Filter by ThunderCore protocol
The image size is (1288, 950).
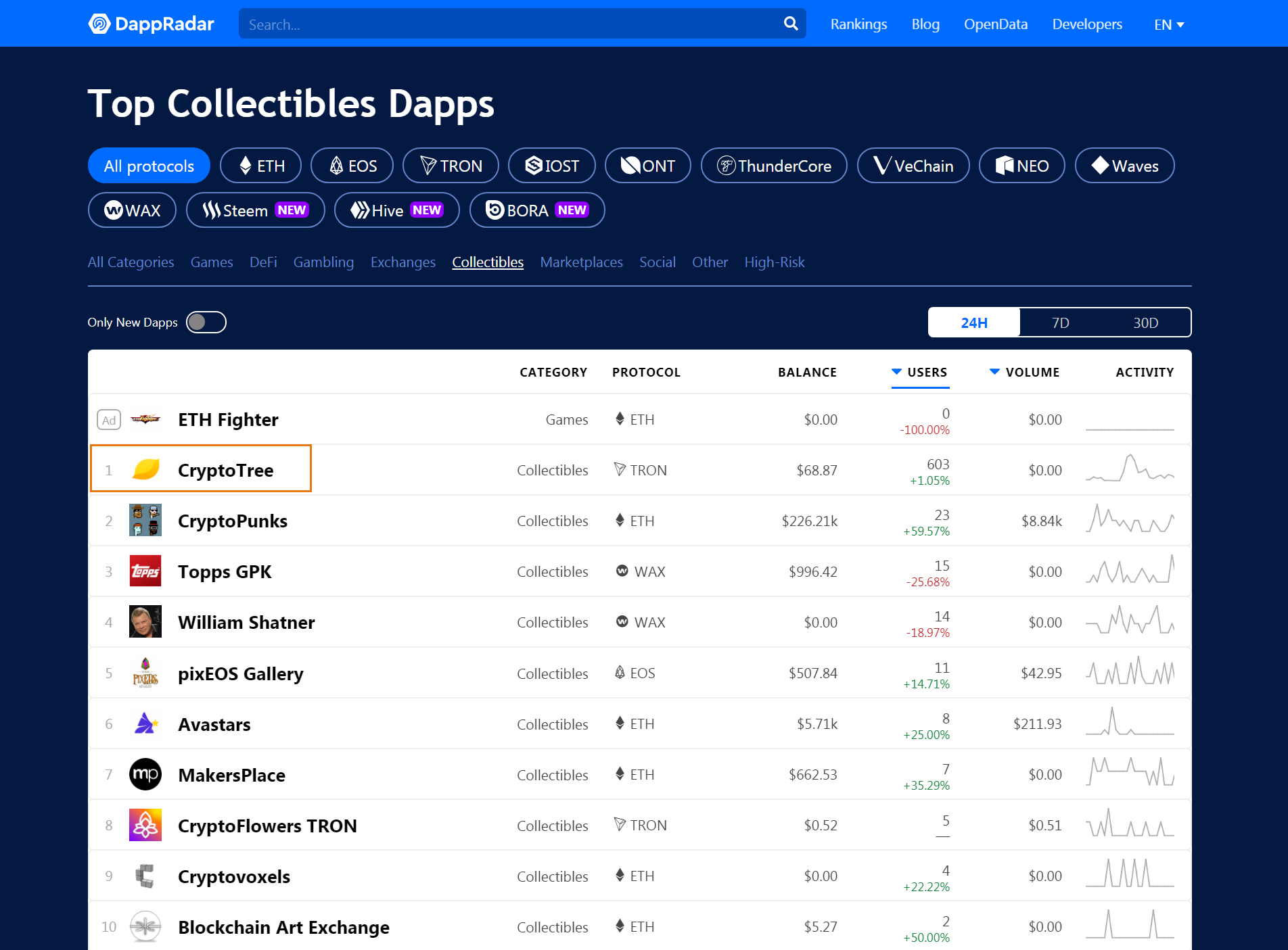pyautogui.click(x=774, y=166)
